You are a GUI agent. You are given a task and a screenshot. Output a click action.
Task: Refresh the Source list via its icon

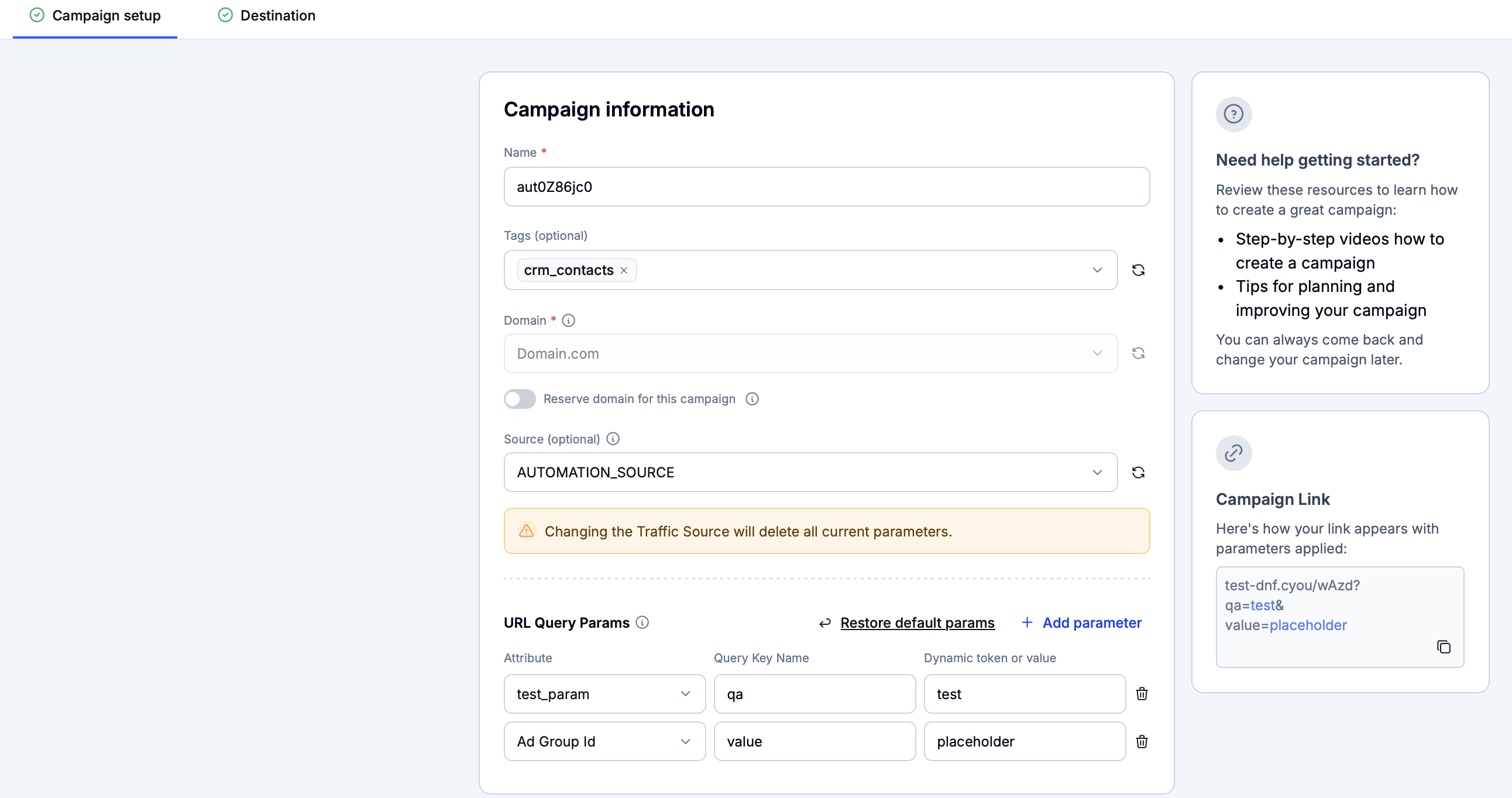click(1138, 472)
